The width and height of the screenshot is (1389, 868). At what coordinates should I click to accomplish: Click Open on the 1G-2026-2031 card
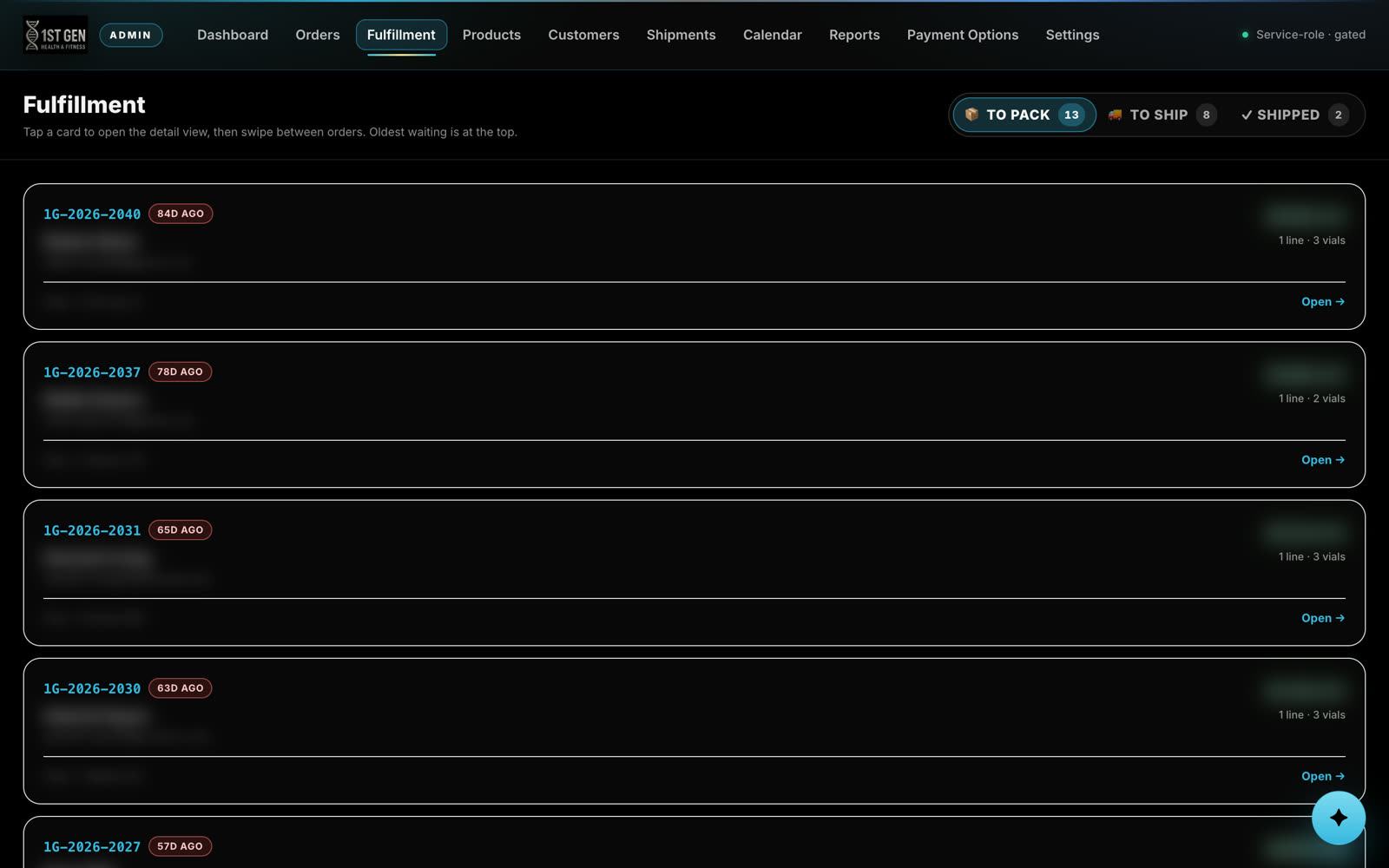[x=1323, y=618]
